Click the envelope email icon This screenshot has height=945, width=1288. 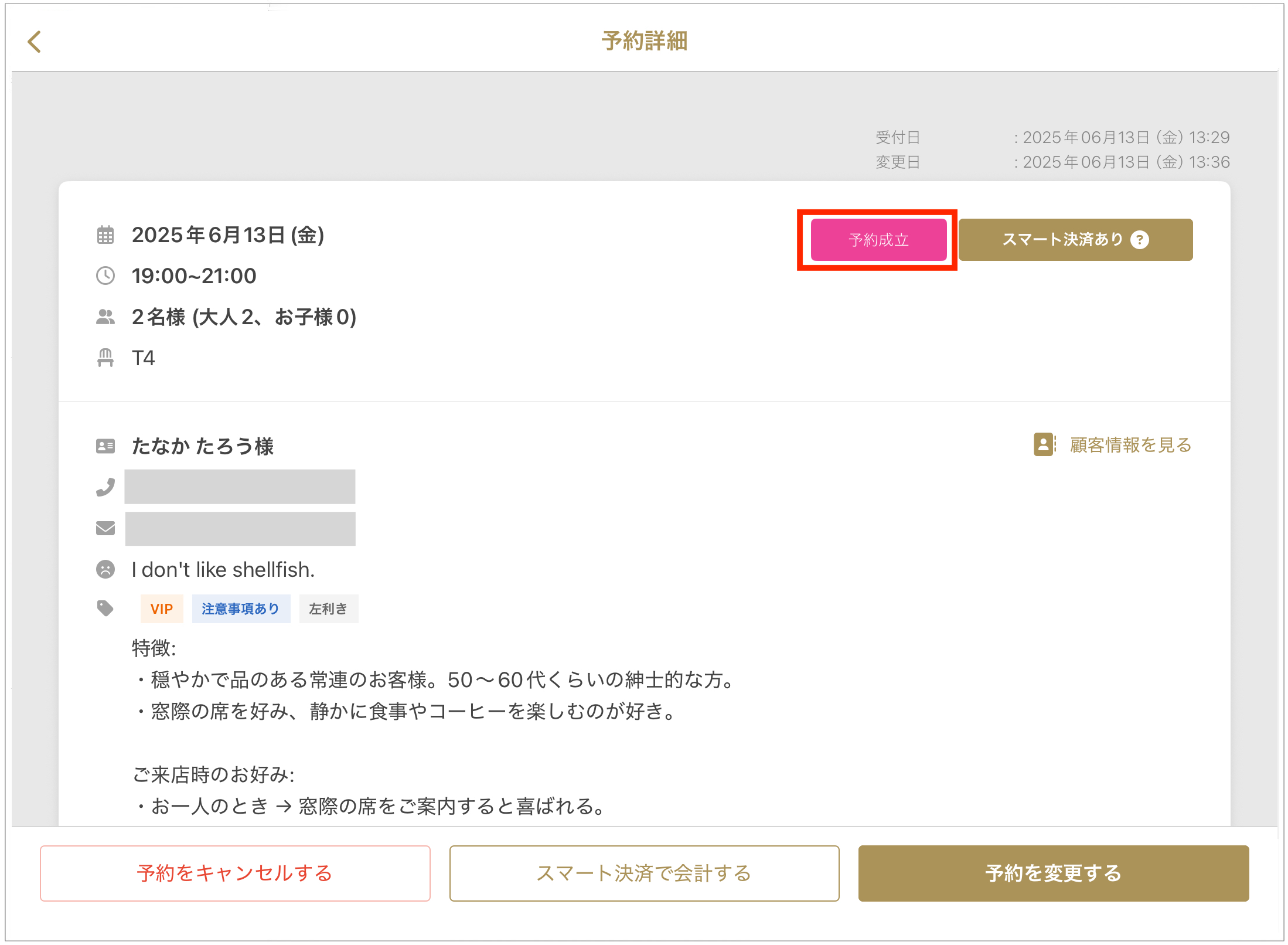pos(105,528)
